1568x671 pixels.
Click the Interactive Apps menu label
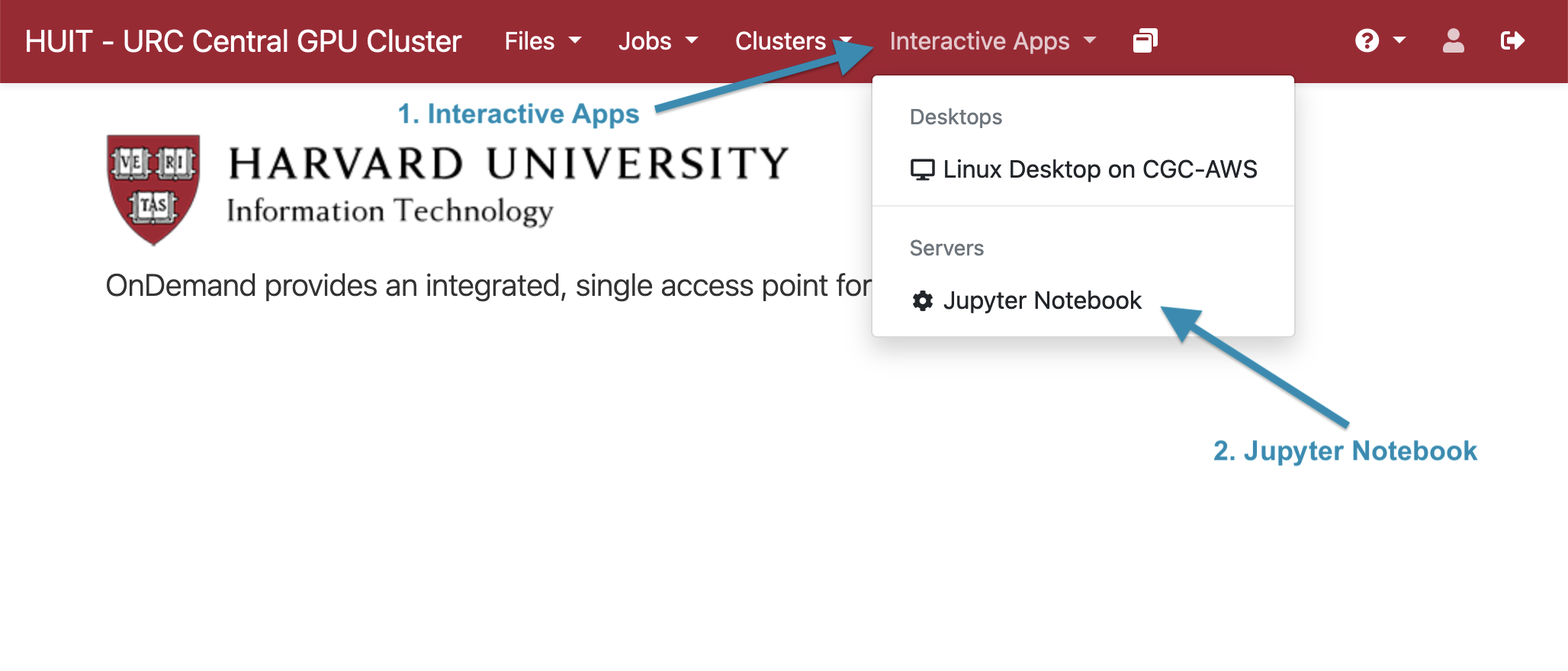(x=979, y=41)
